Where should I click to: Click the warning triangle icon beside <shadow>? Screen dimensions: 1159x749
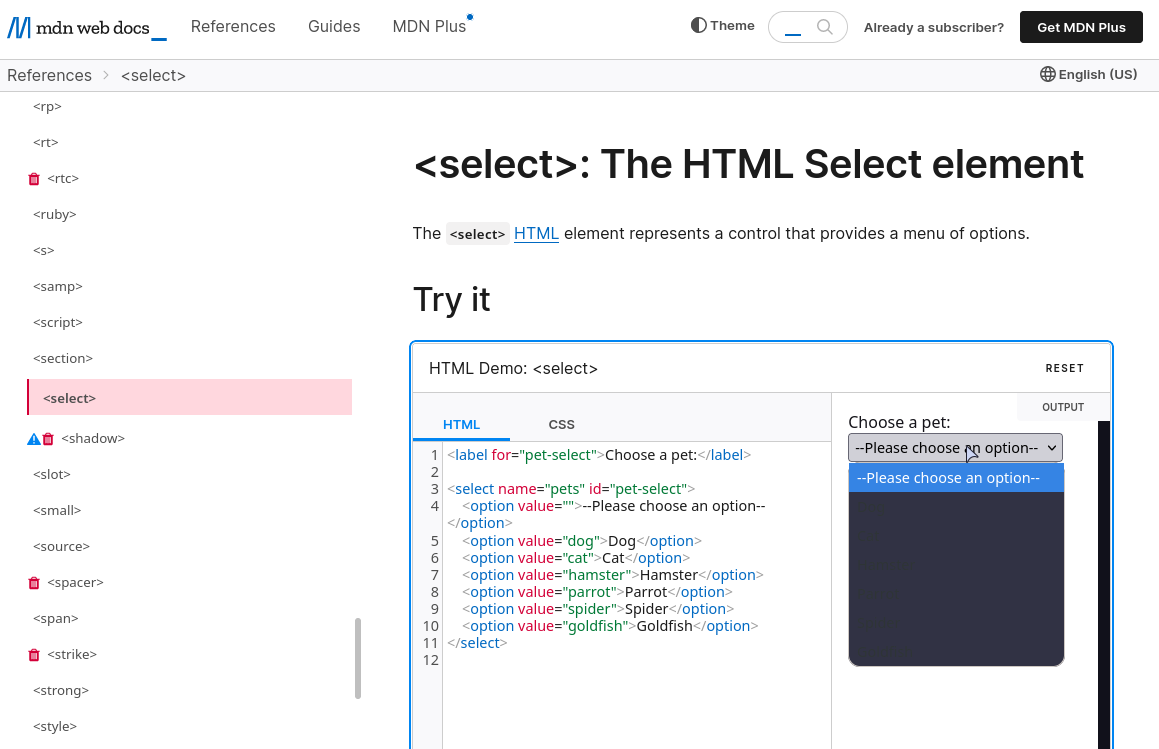32,438
